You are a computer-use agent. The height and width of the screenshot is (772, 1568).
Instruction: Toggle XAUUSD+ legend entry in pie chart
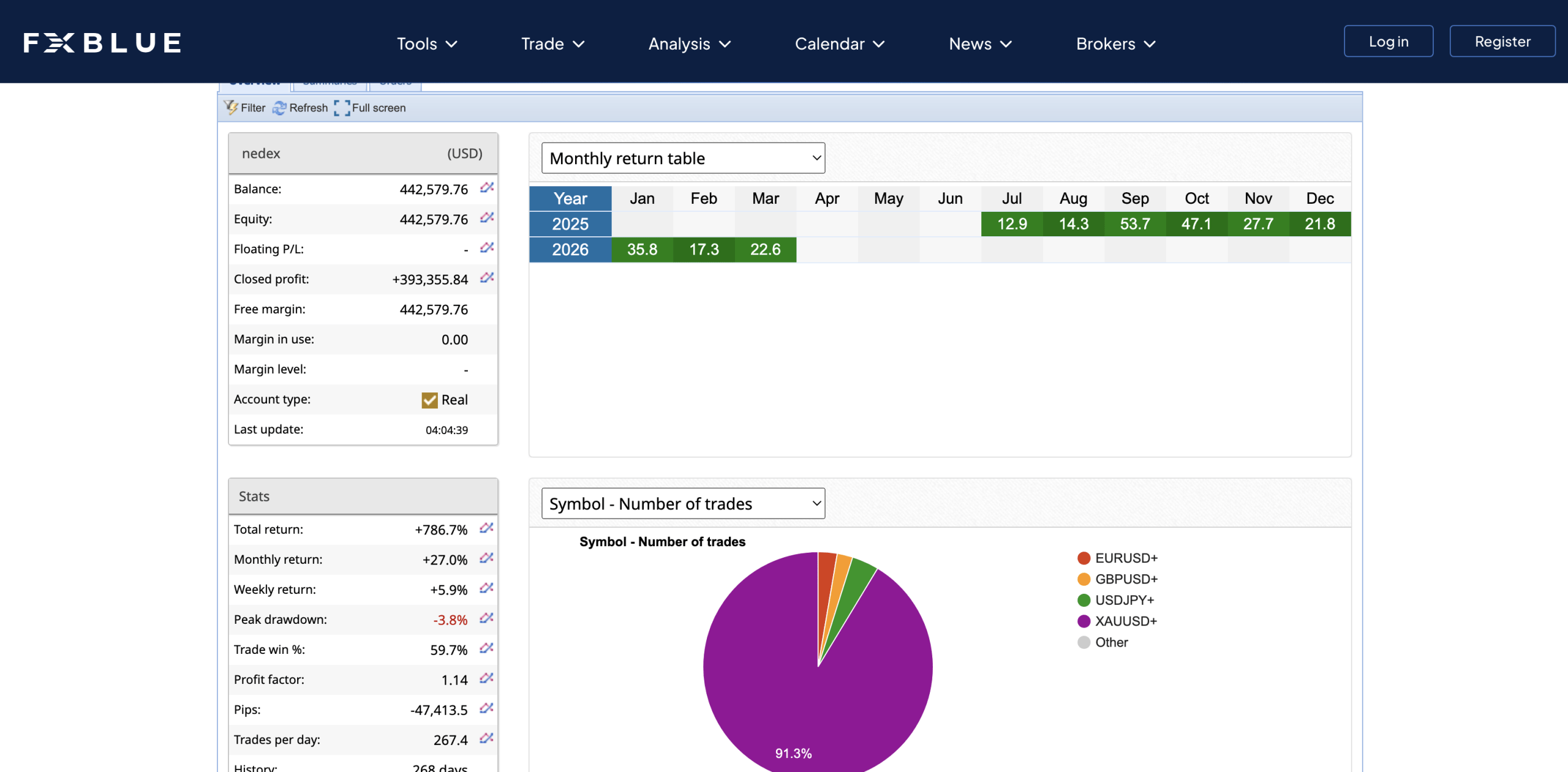coord(1125,621)
